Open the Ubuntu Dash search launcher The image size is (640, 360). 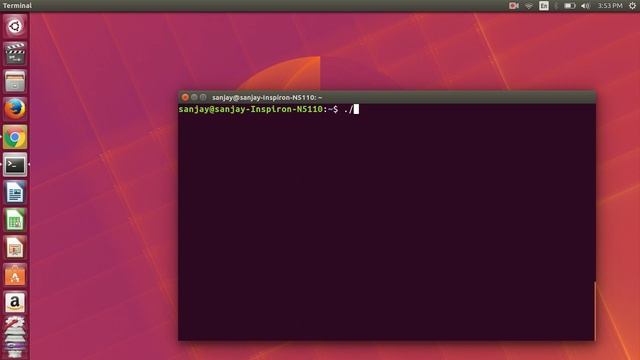pos(15,26)
